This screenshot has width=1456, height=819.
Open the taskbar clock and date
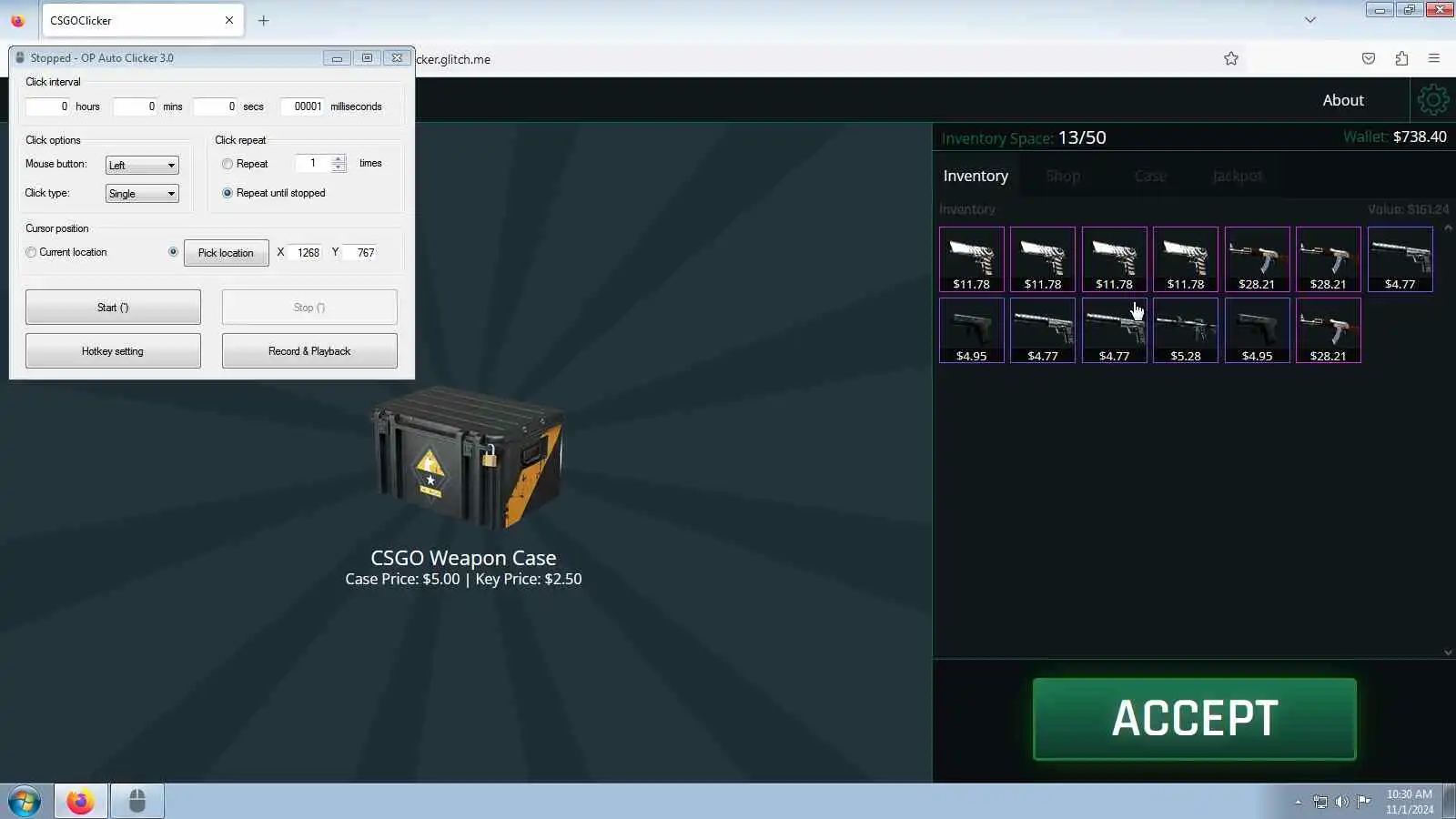[1410, 802]
